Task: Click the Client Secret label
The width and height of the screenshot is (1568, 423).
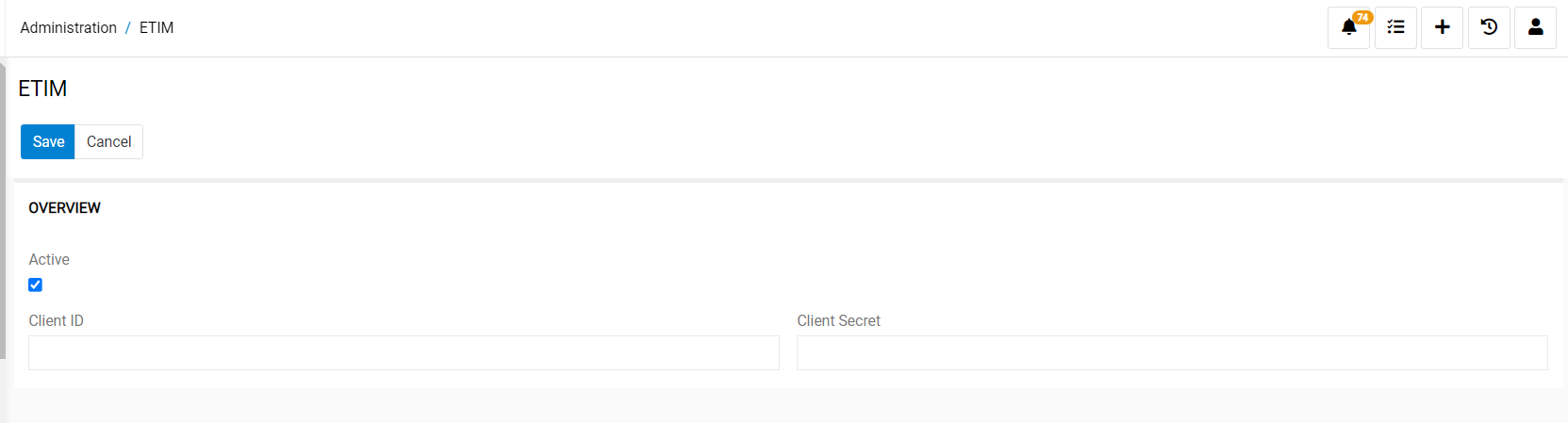Action: (838, 321)
